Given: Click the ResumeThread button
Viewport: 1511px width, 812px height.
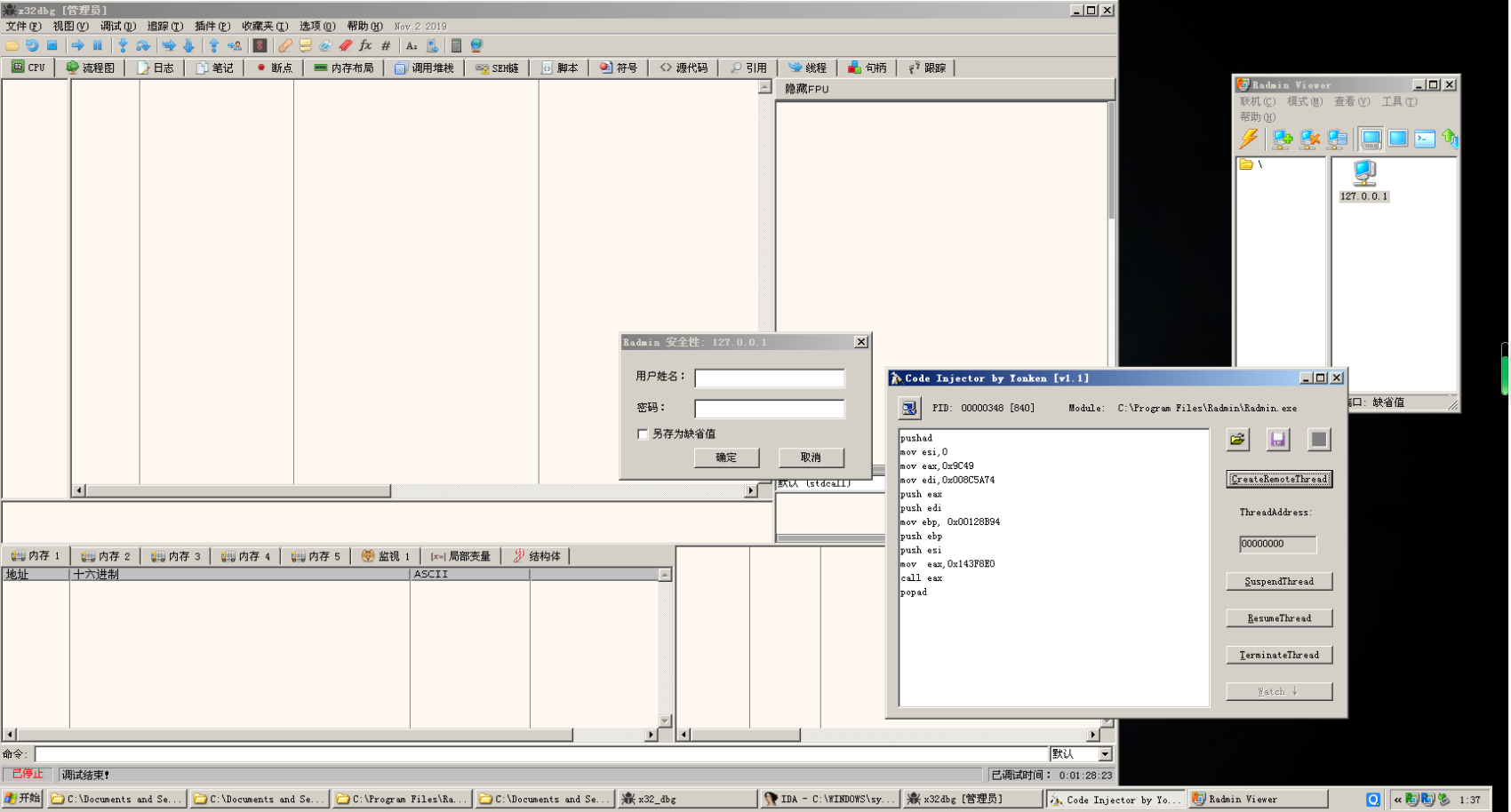Looking at the screenshot, I should pos(1279,618).
